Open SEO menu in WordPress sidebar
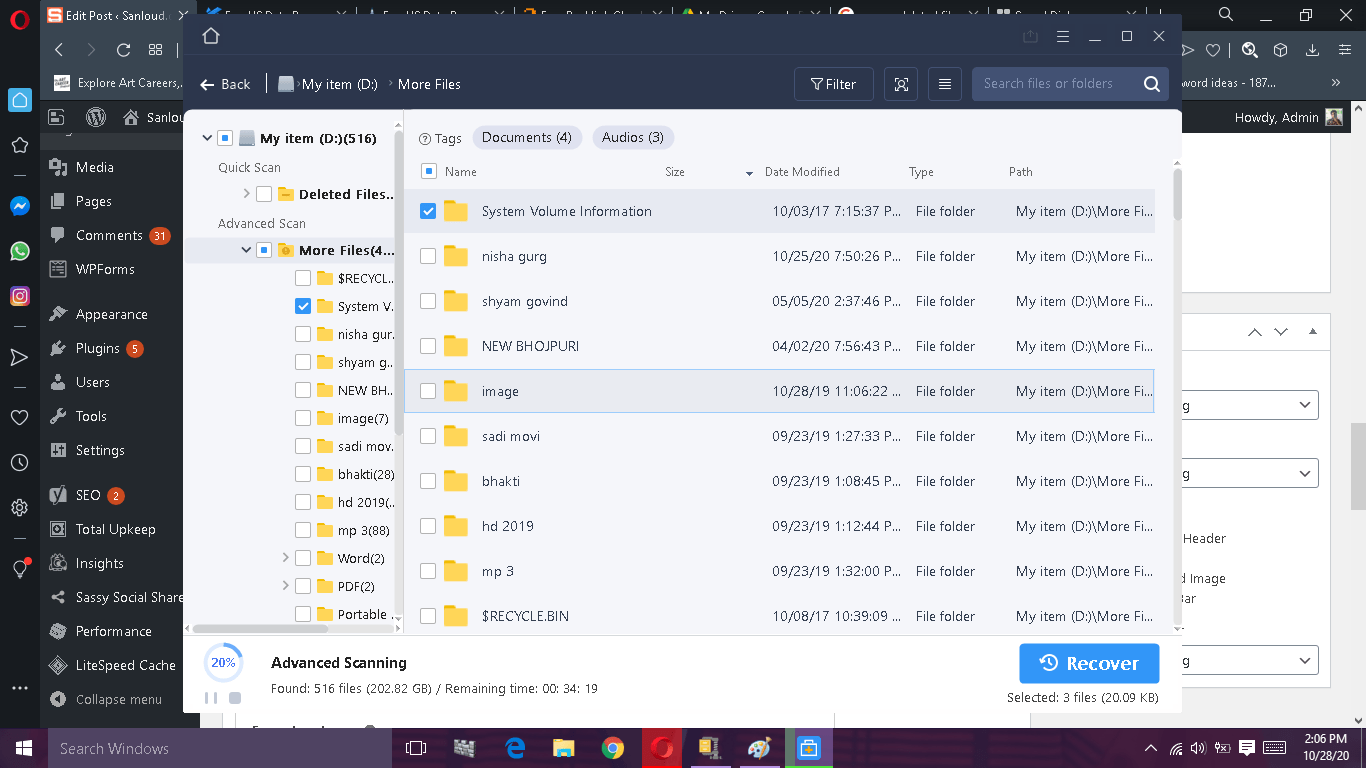The image size is (1366, 768). click(88, 495)
